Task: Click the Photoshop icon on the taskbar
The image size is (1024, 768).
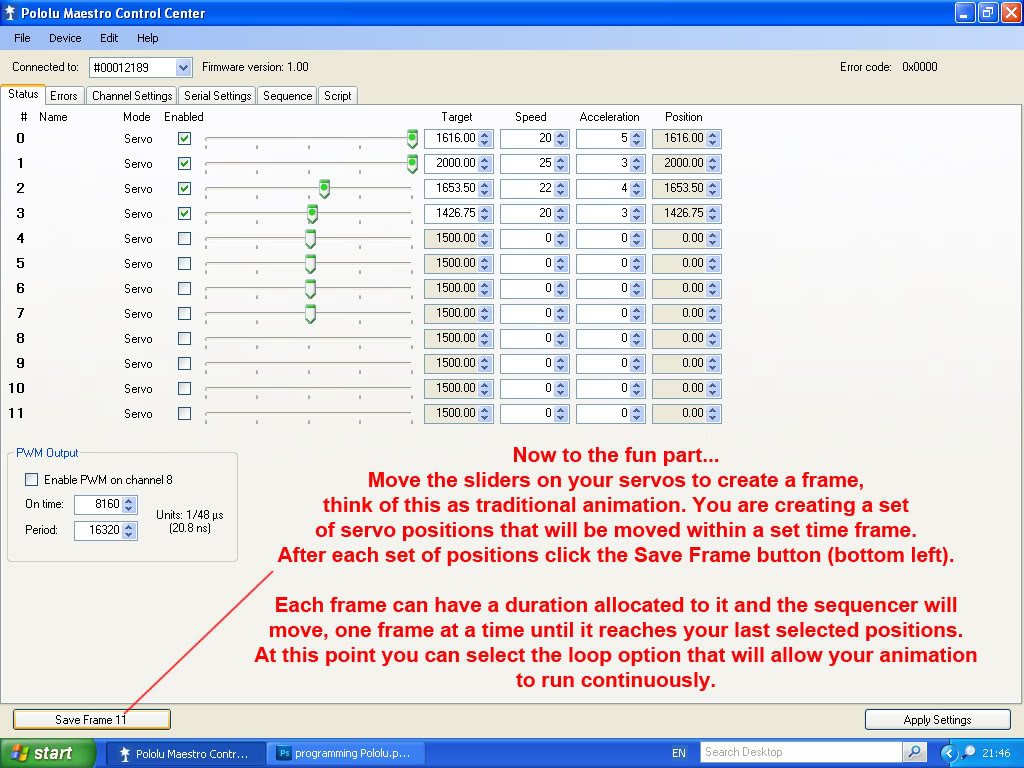Action: [284, 753]
